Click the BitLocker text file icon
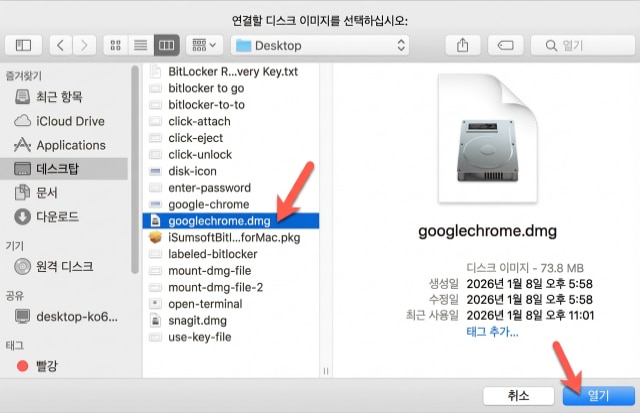The image size is (640, 413). tap(155, 71)
